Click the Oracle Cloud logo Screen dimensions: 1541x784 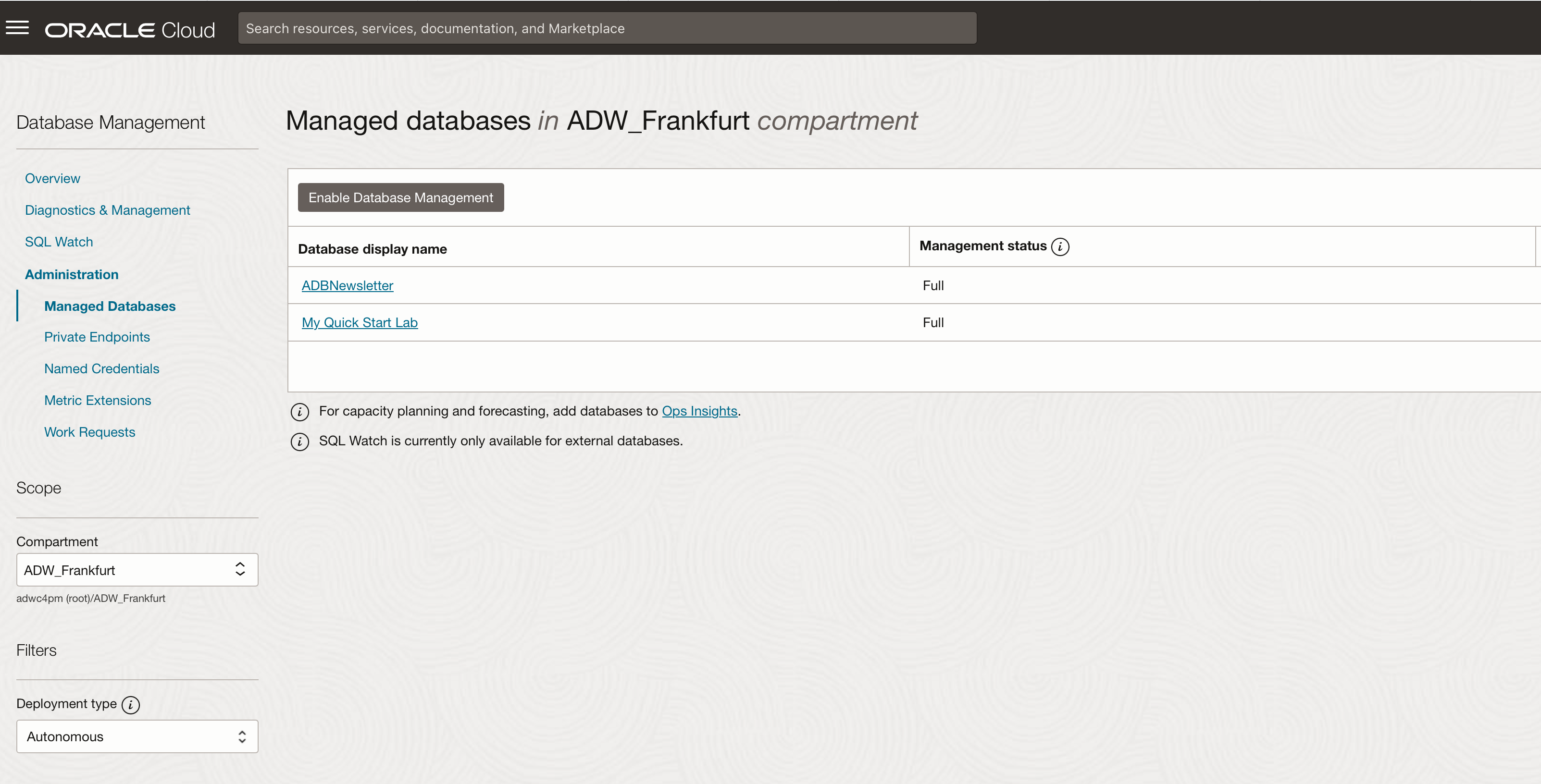(x=130, y=30)
